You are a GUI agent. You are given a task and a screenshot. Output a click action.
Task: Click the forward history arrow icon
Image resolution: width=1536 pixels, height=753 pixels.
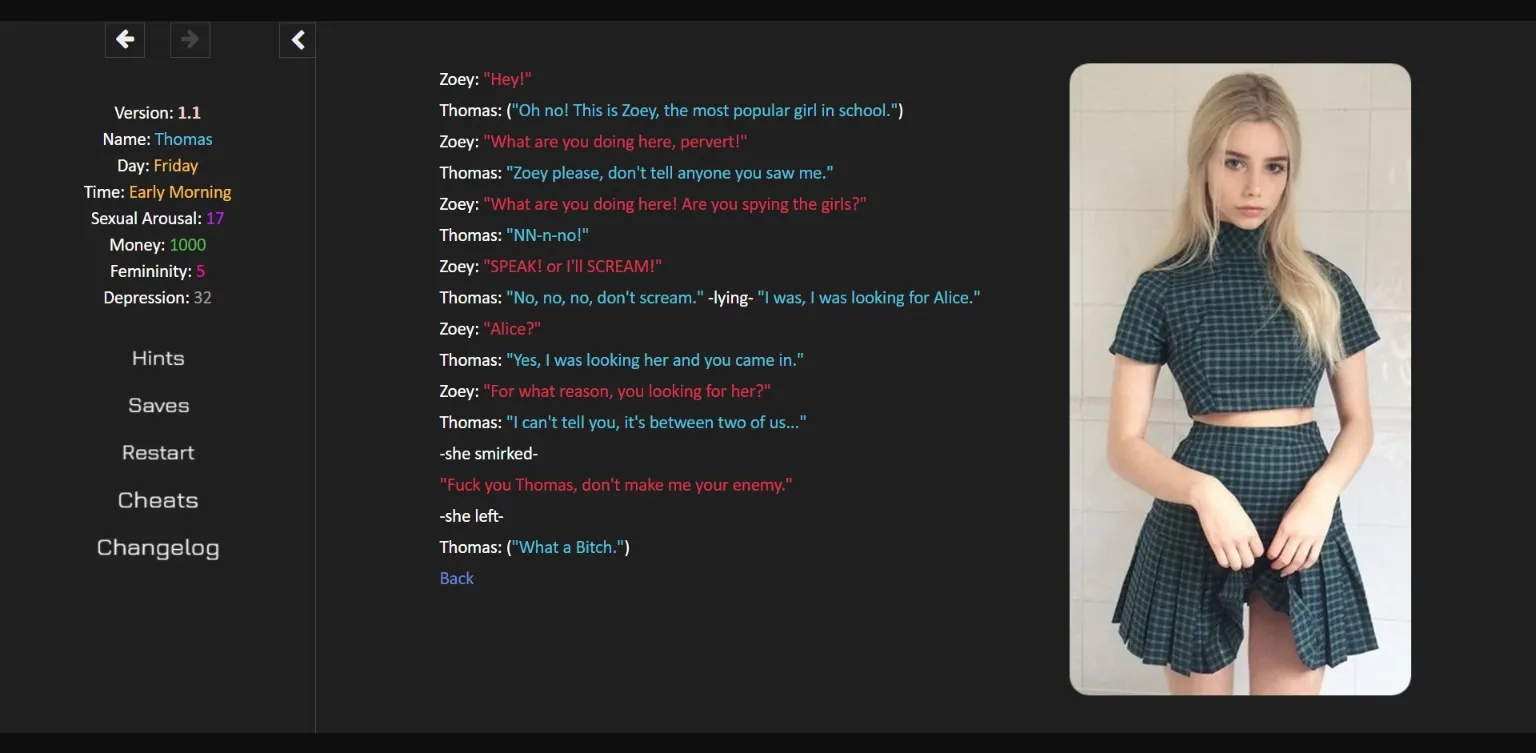tap(190, 40)
